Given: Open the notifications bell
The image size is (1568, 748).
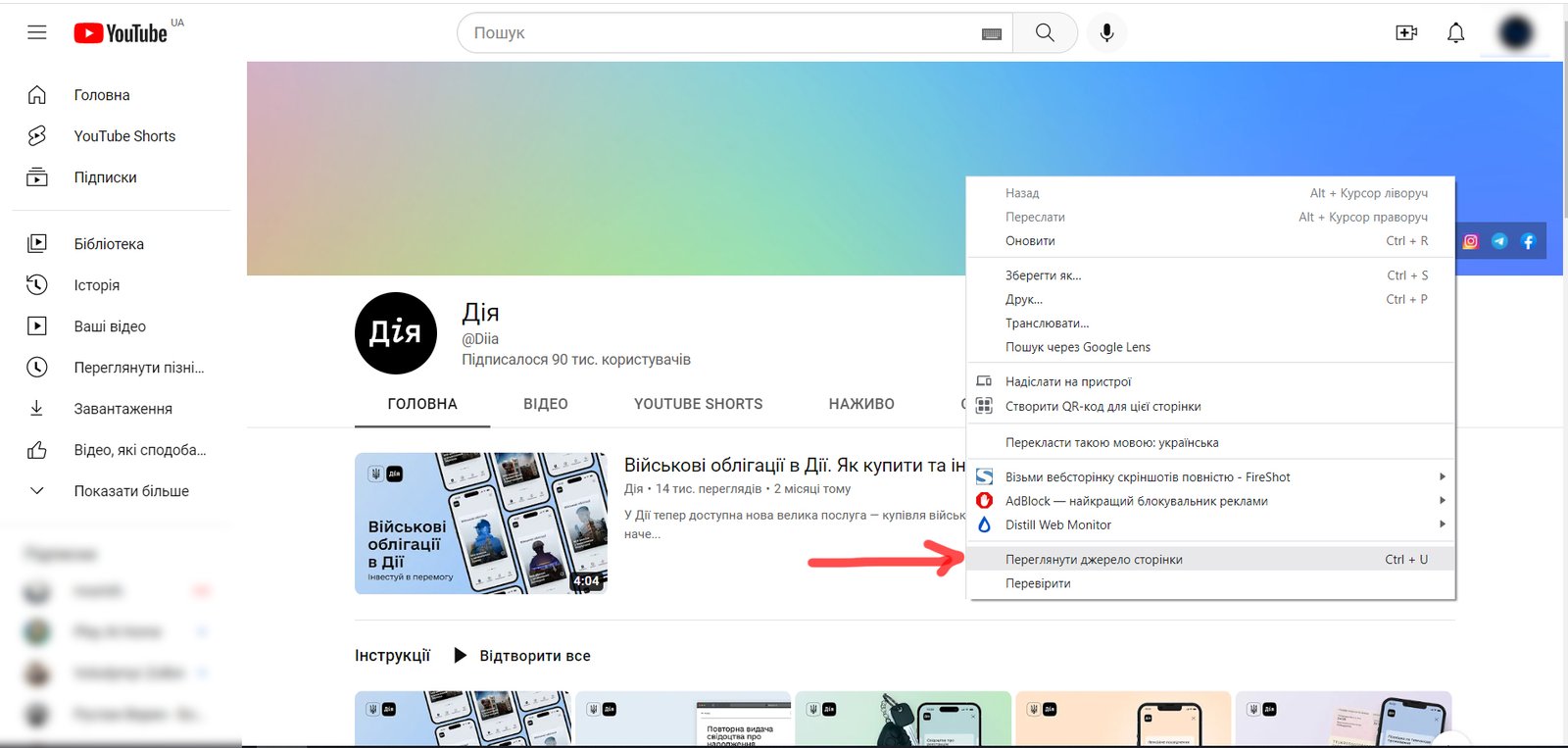Looking at the screenshot, I should pyautogui.click(x=1456, y=32).
